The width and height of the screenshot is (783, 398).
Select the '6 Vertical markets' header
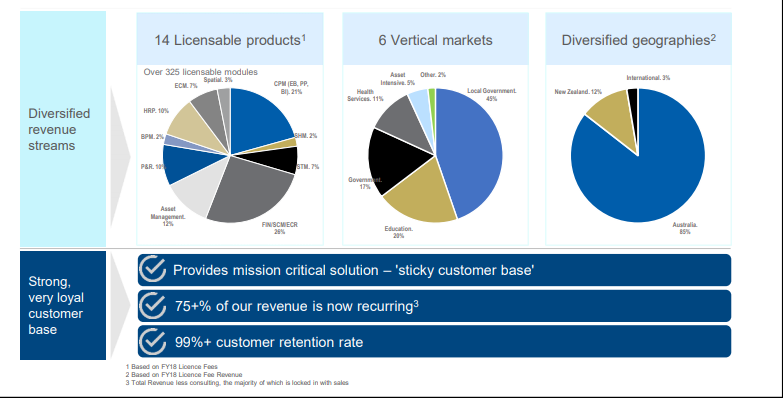coord(435,39)
